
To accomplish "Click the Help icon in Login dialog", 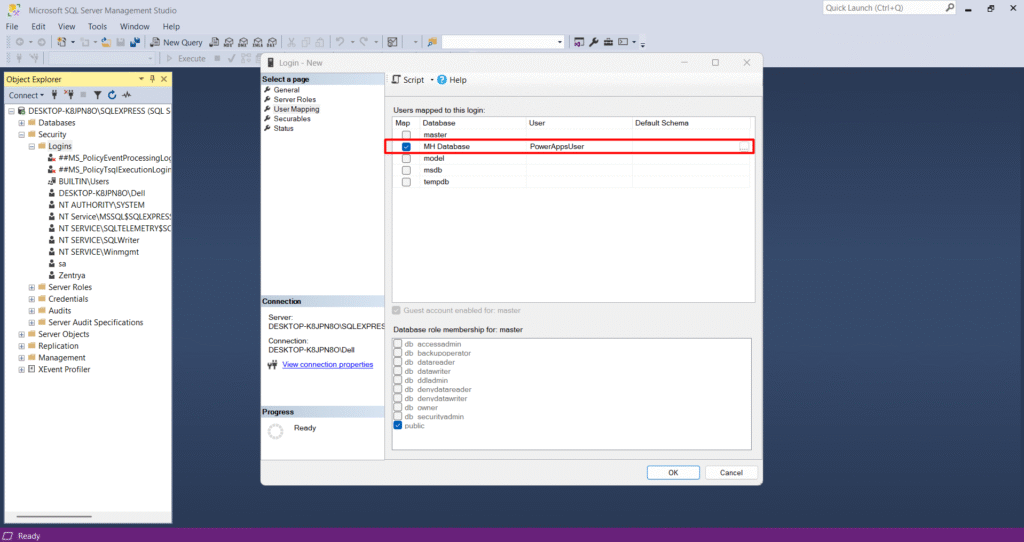I will pyautogui.click(x=442, y=80).
